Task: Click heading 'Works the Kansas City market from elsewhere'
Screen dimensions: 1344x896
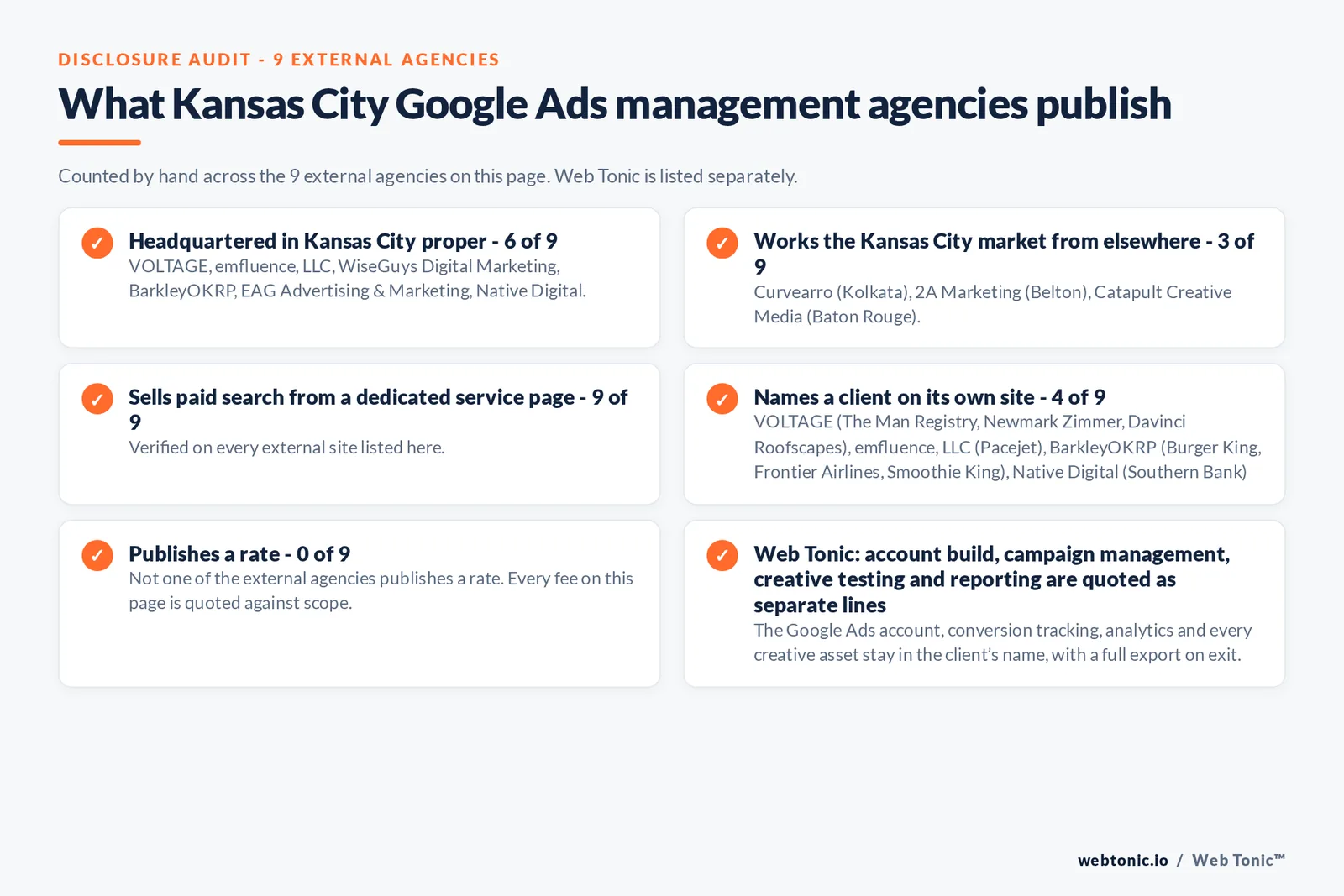Action: [1004, 254]
